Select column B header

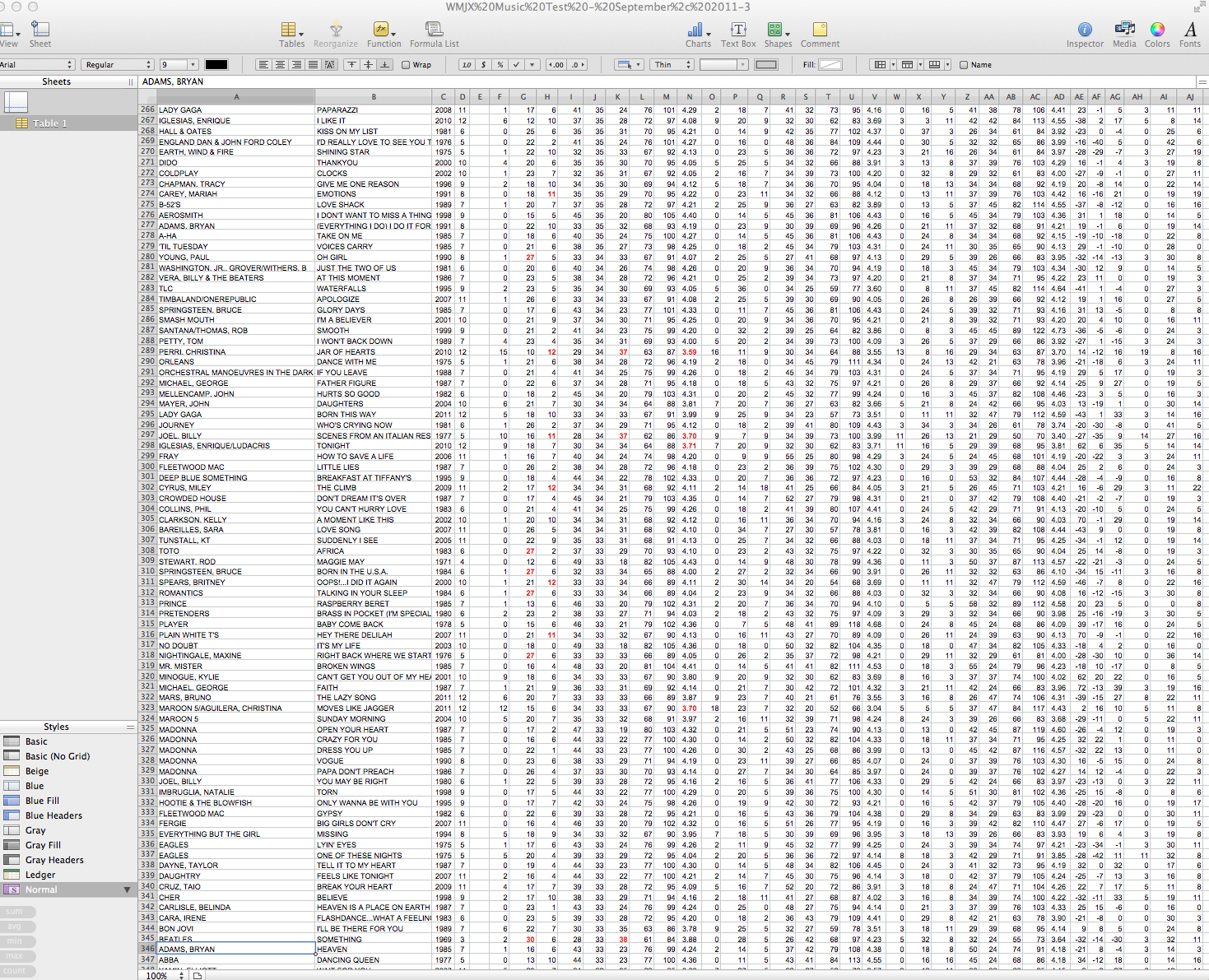(x=374, y=97)
